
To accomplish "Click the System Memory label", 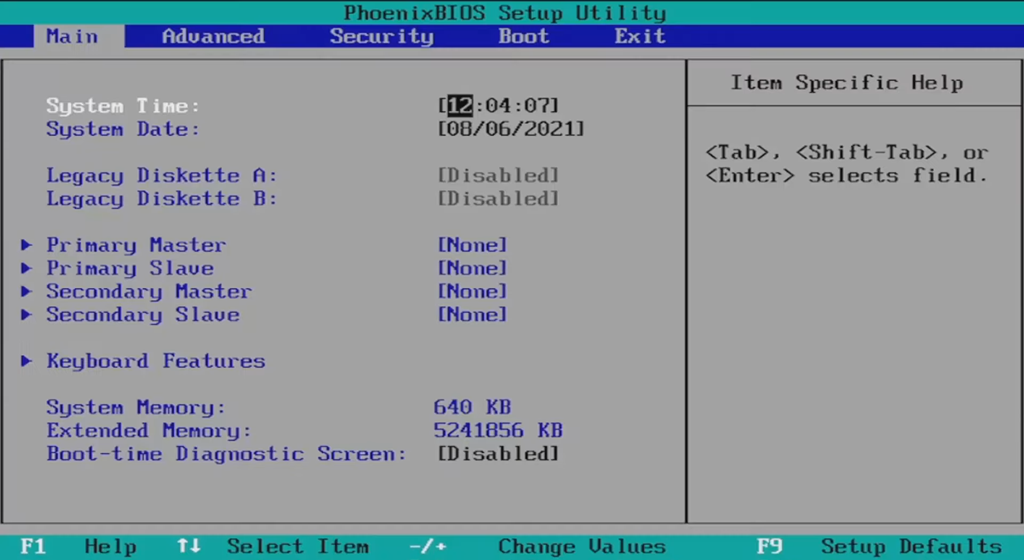I will (x=136, y=407).
